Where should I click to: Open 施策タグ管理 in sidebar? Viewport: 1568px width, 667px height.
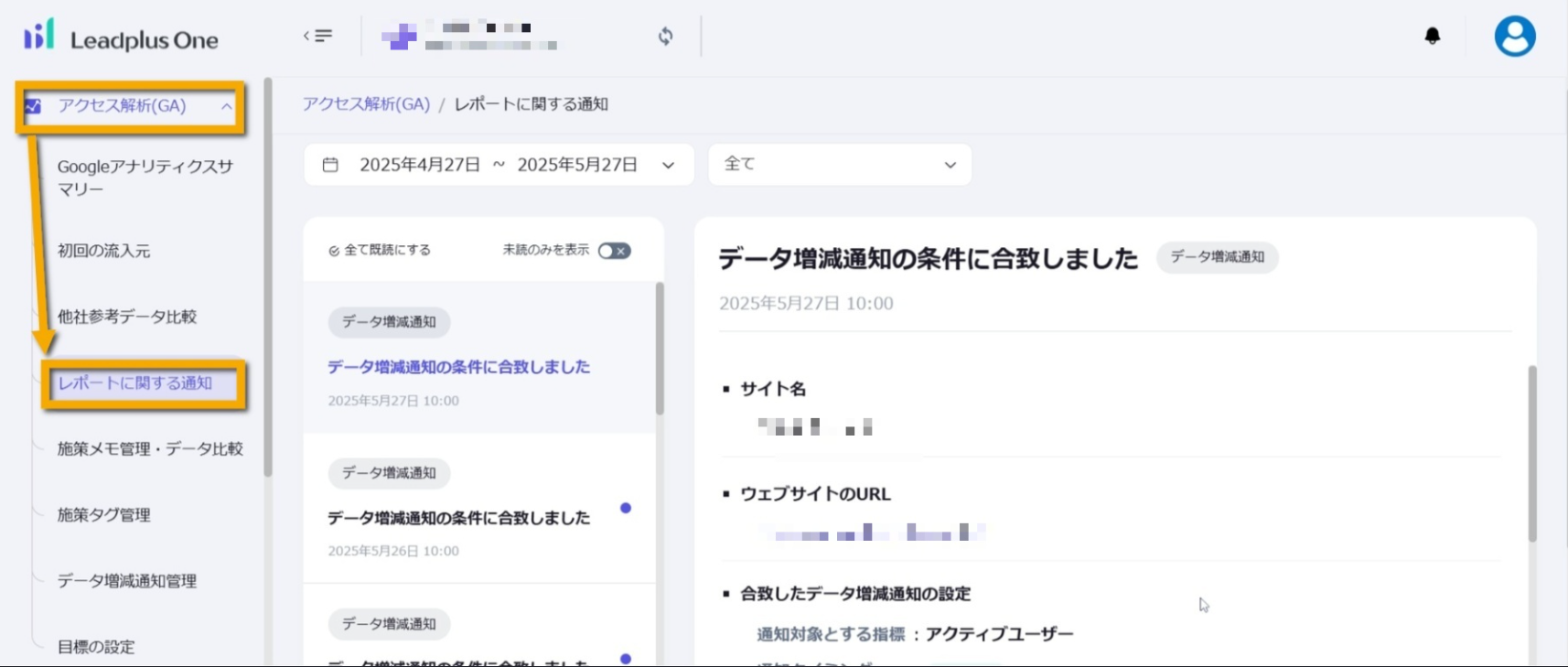click(104, 515)
